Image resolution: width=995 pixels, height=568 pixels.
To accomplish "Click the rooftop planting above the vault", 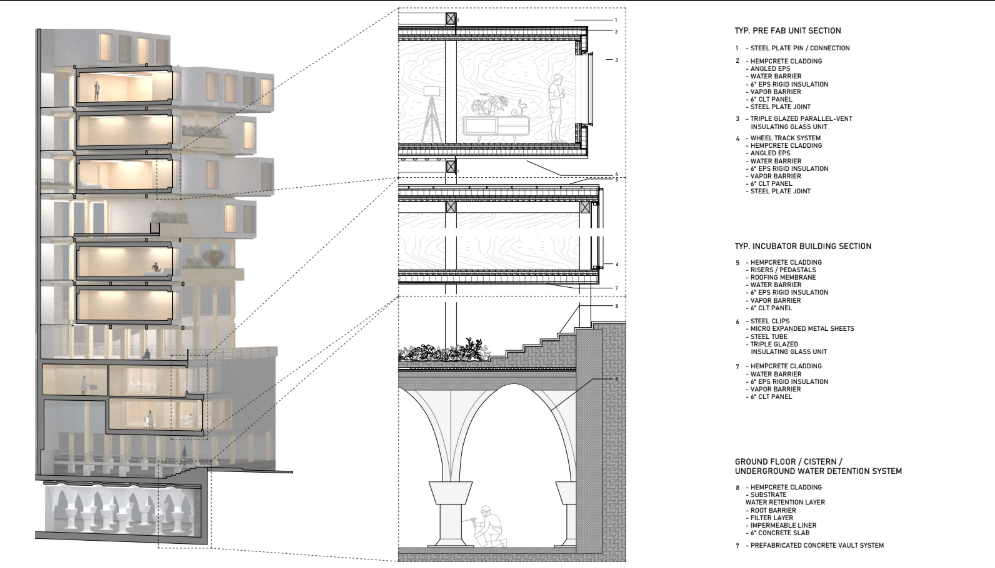I will (444, 352).
